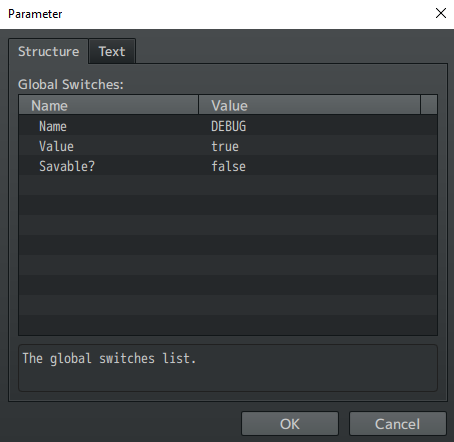This screenshot has width=454, height=442.
Task: Select the 'Savable?' row label
Action: [x=67, y=166]
